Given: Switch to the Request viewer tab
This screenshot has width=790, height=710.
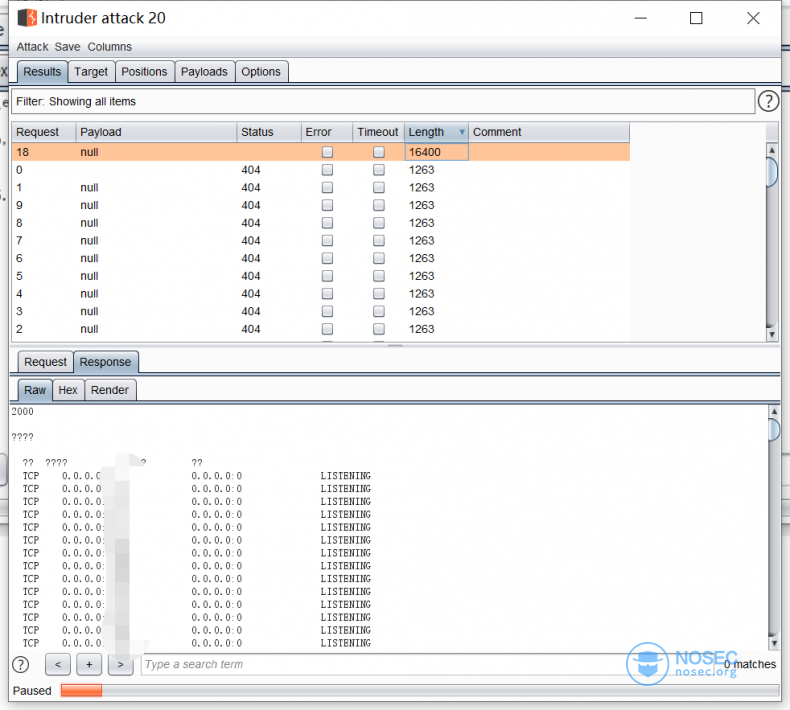Looking at the screenshot, I should pyautogui.click(x=45, y=362).
